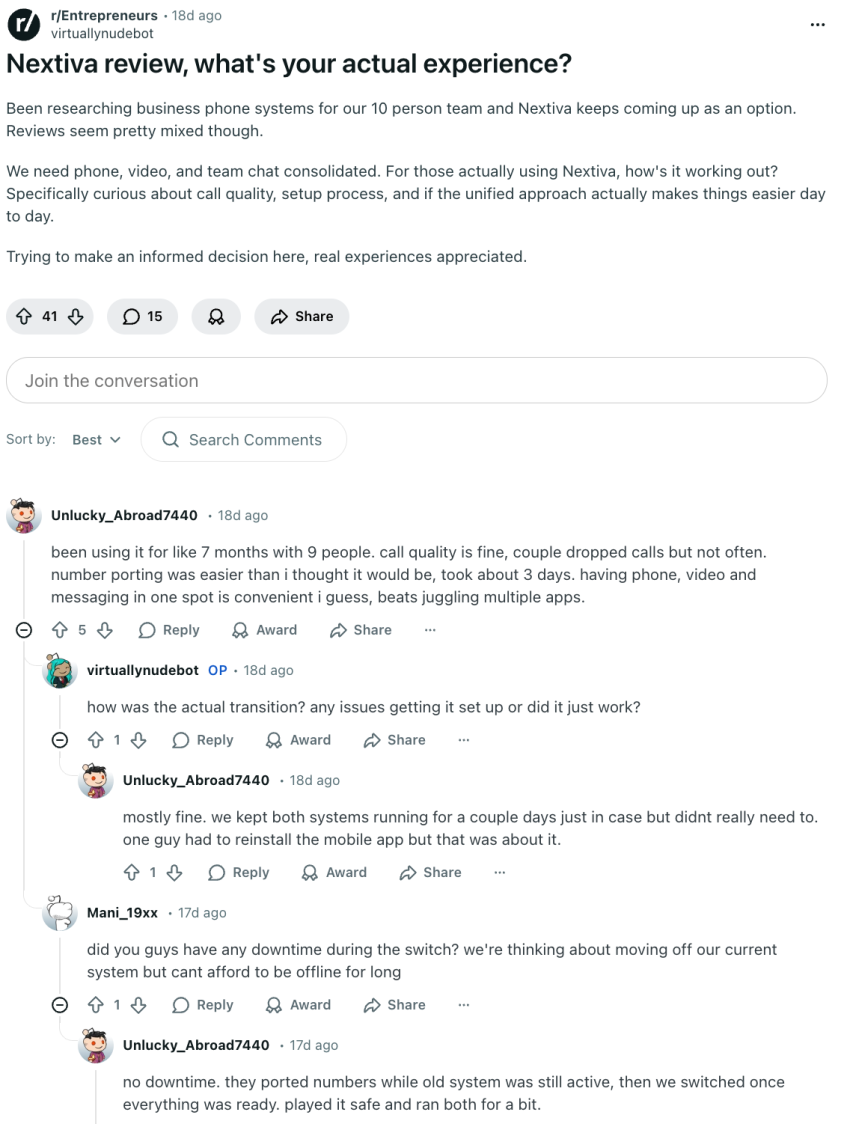Screen dimensions: 850x1124
Task: Click the Join the conversation field
Action: coord(417,380)
